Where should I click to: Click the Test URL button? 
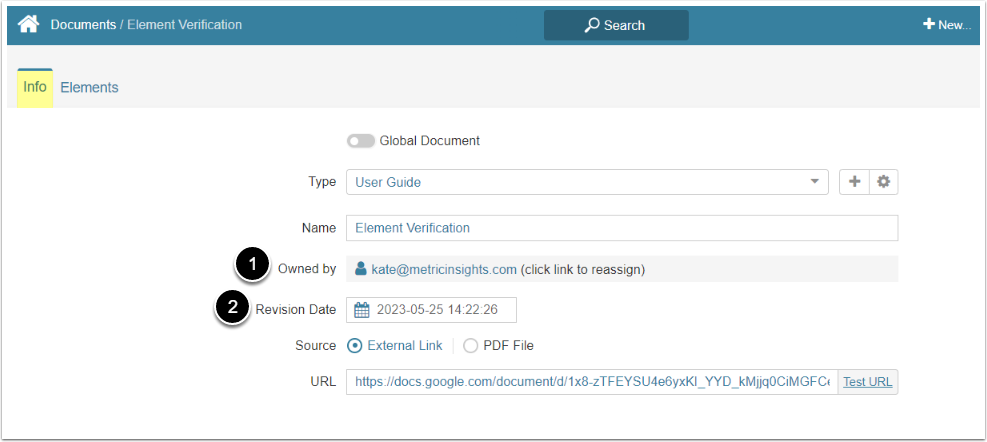pyautogui.click(x=867, y=381)
